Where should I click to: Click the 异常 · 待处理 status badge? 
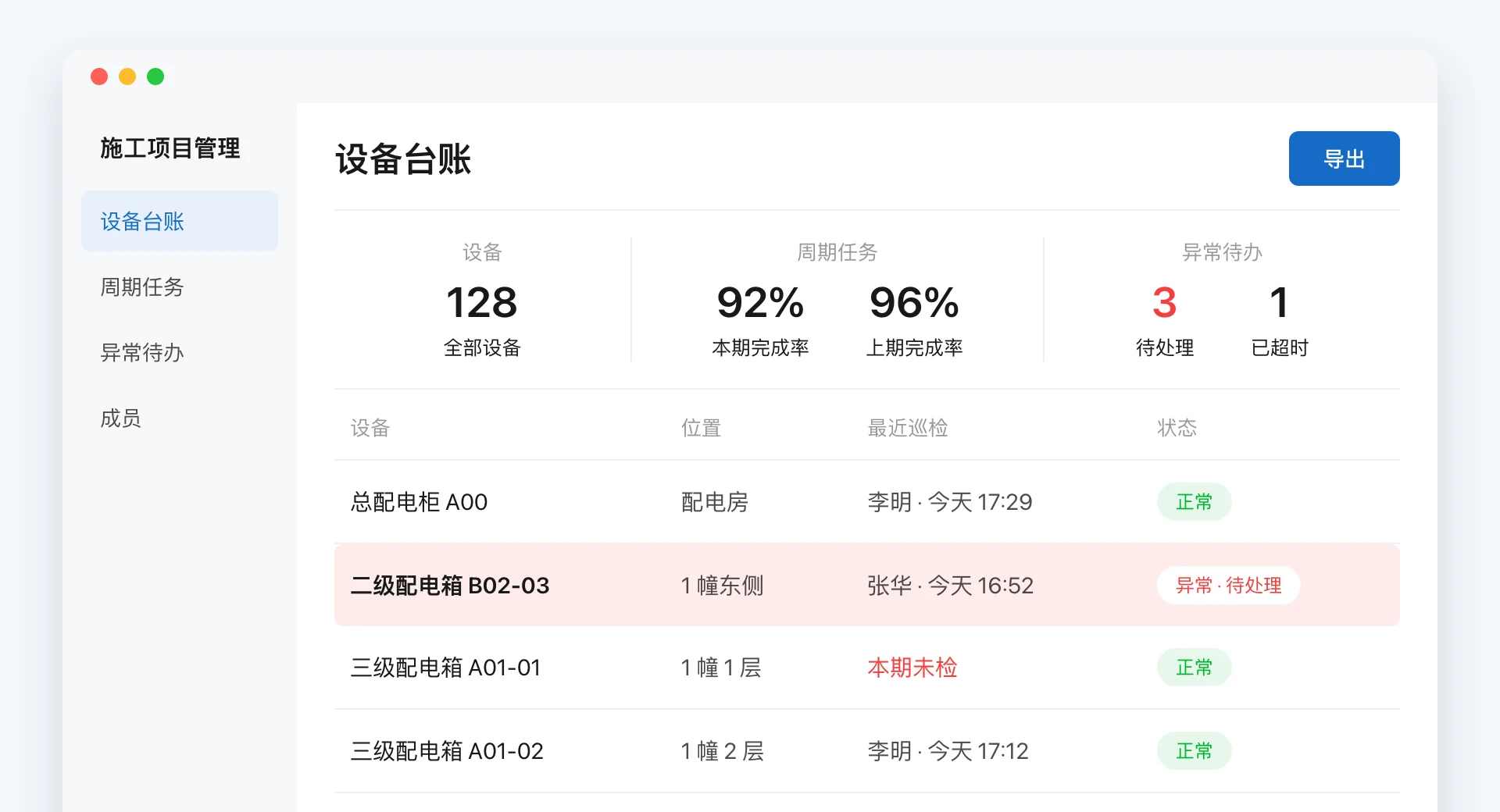coord(1228,585)
